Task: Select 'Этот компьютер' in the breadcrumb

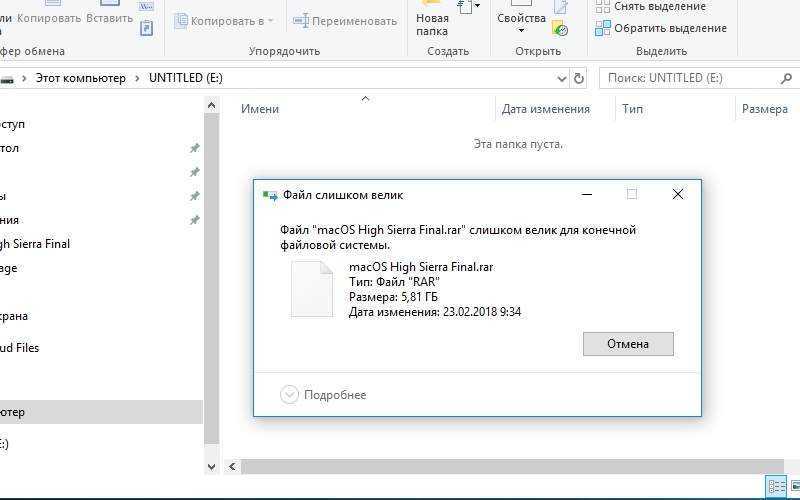Action: [81, 78]
